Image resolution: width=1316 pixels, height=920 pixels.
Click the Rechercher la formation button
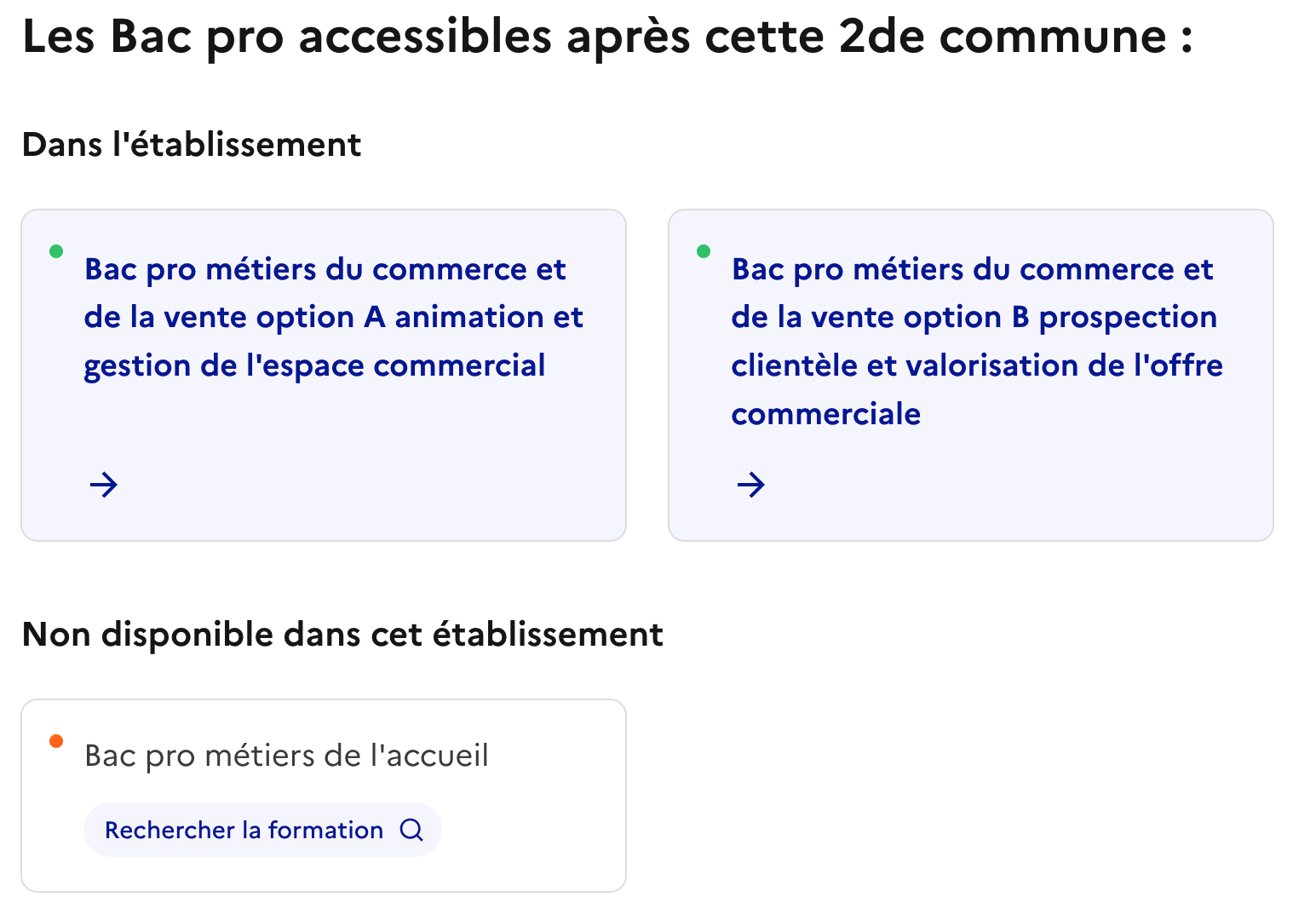click(x=262, y=829)
